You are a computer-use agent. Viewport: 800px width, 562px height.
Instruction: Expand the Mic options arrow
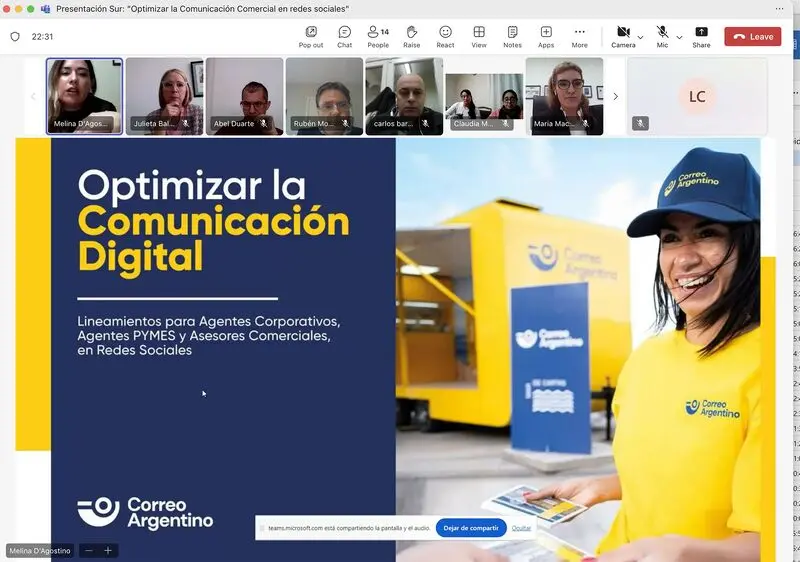tap(679, 37)
